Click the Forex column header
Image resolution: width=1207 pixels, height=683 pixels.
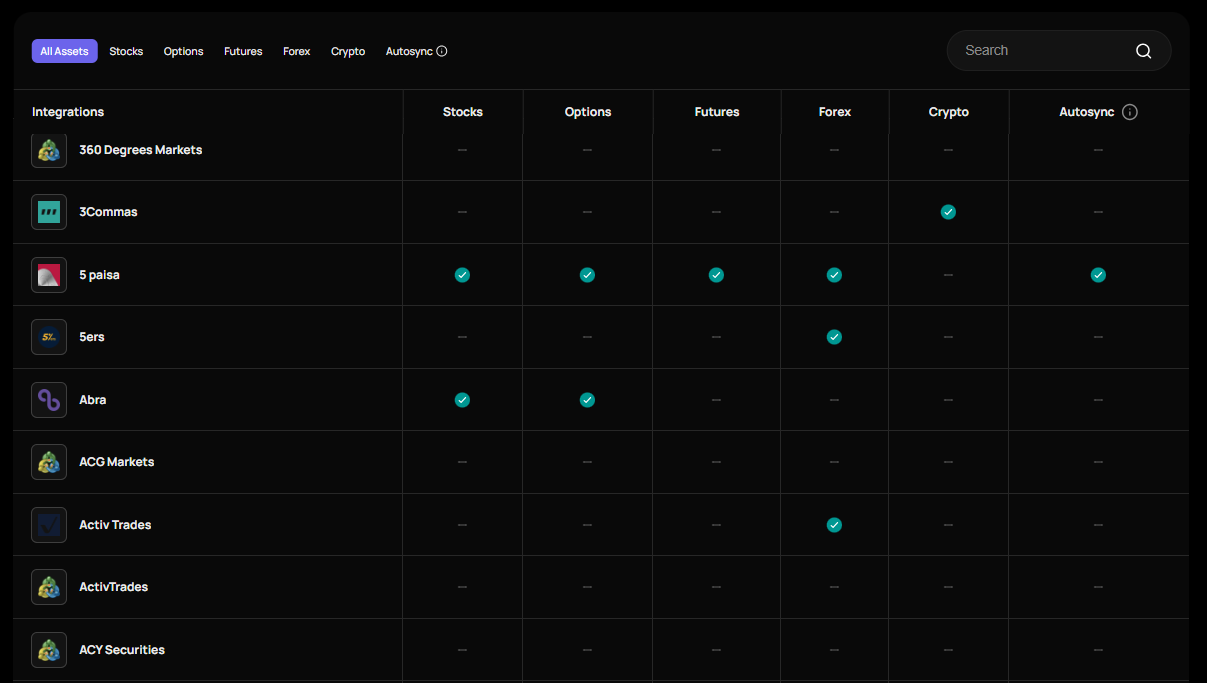click(x=835, y=112)
